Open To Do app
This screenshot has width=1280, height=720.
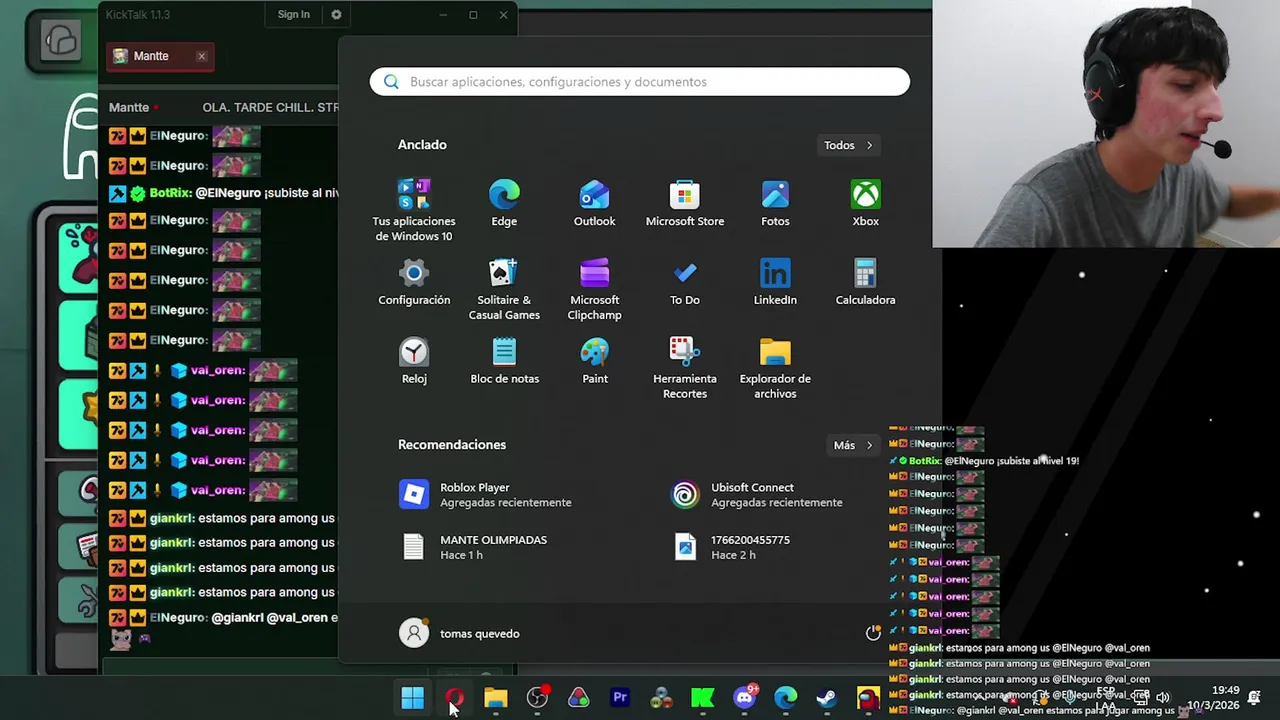pos(685,282)
